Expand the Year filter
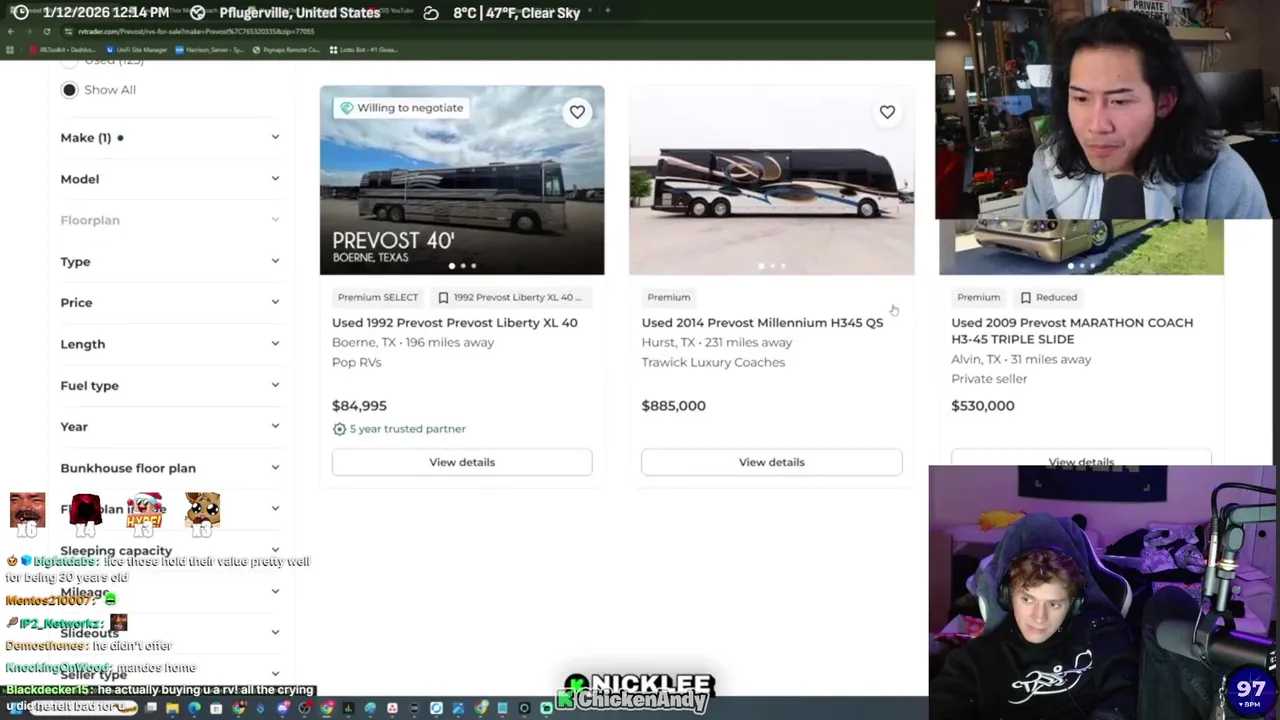Viewport: 1280px width, 720px height. 170,426
